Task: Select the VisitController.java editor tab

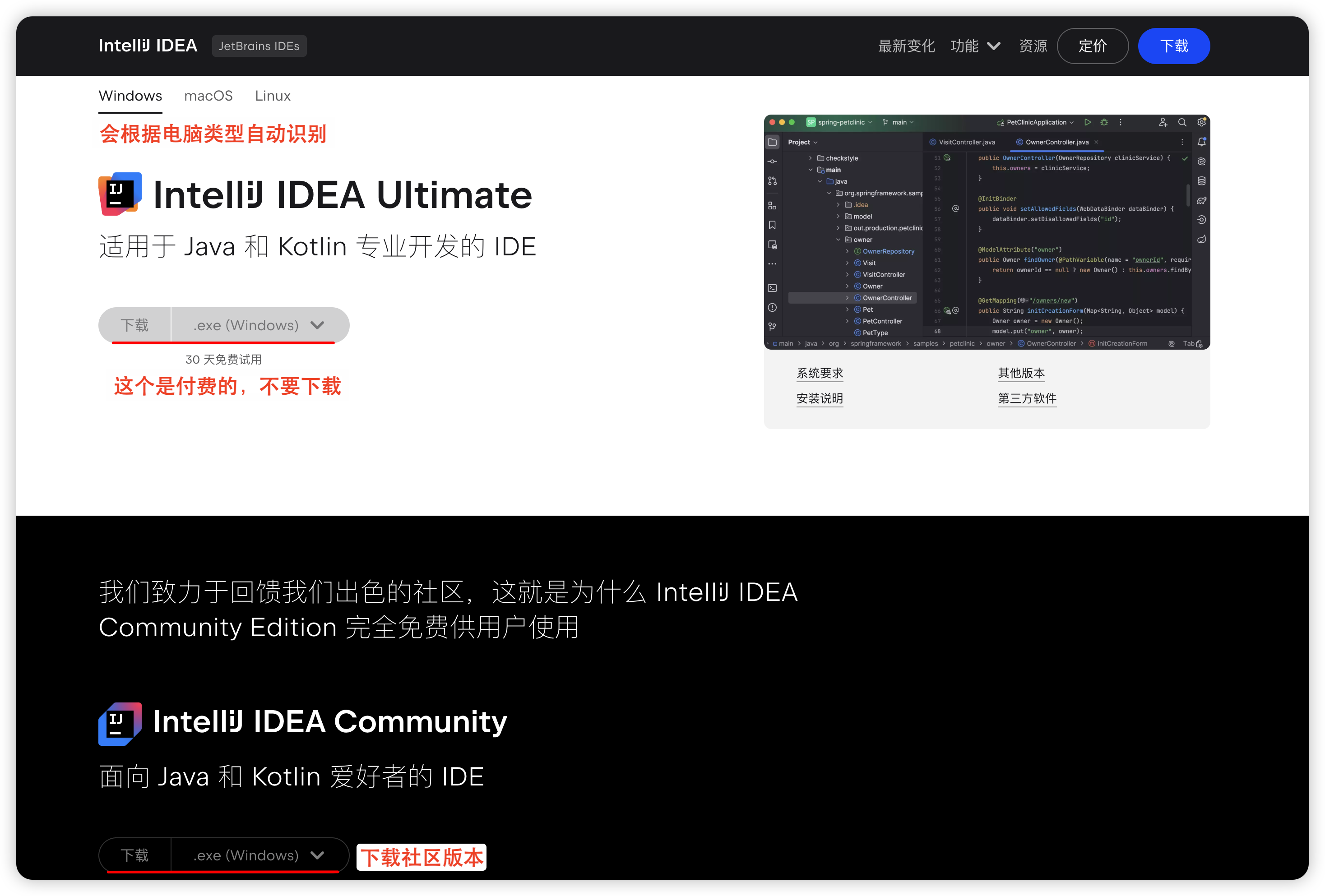Action: [963, 142]
